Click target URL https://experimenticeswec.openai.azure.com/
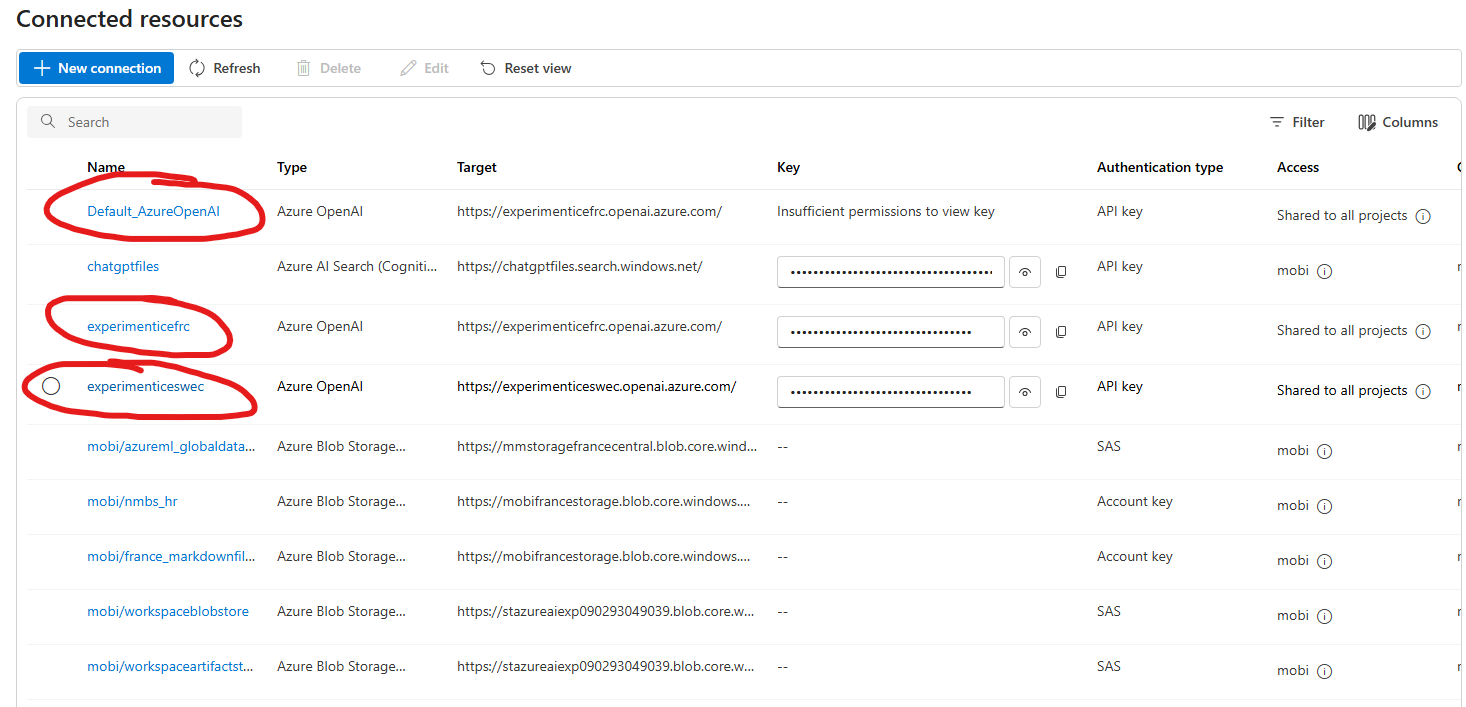Screen dimensions: 1466x707 pos(597,386)
